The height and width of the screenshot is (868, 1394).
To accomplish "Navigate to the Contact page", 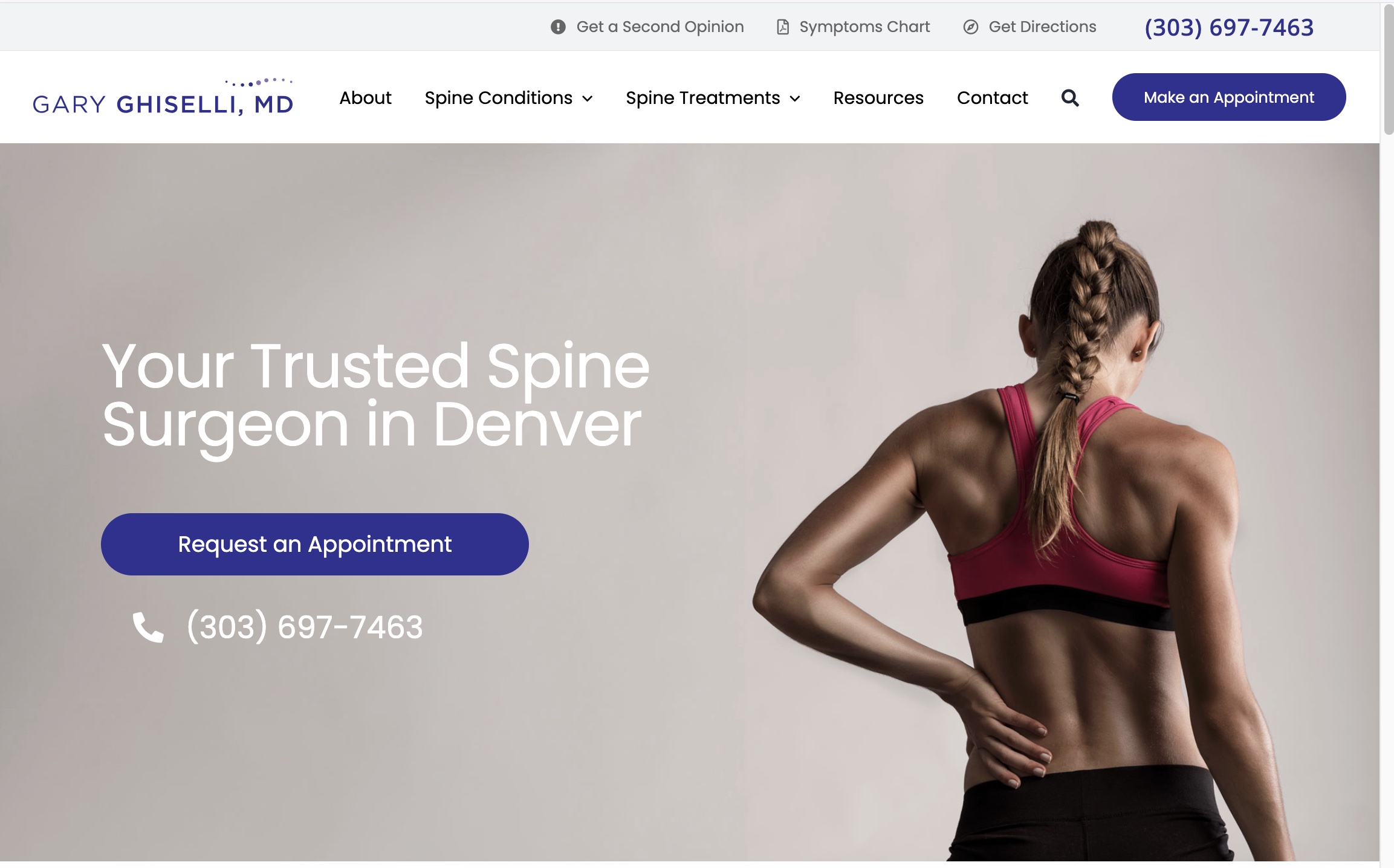I will (992, 98).
